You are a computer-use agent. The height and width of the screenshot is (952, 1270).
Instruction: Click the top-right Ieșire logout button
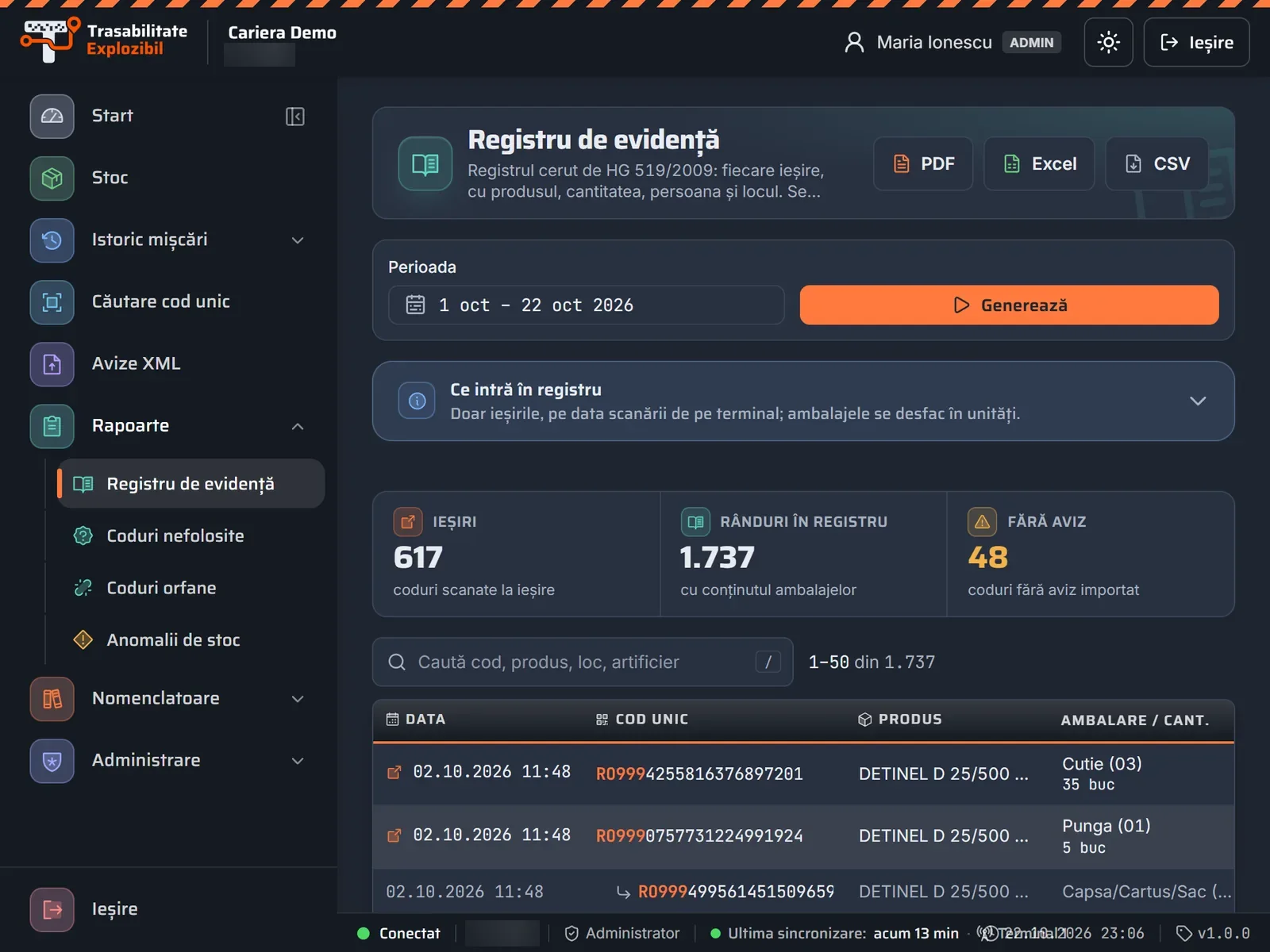coord(1196,42)
